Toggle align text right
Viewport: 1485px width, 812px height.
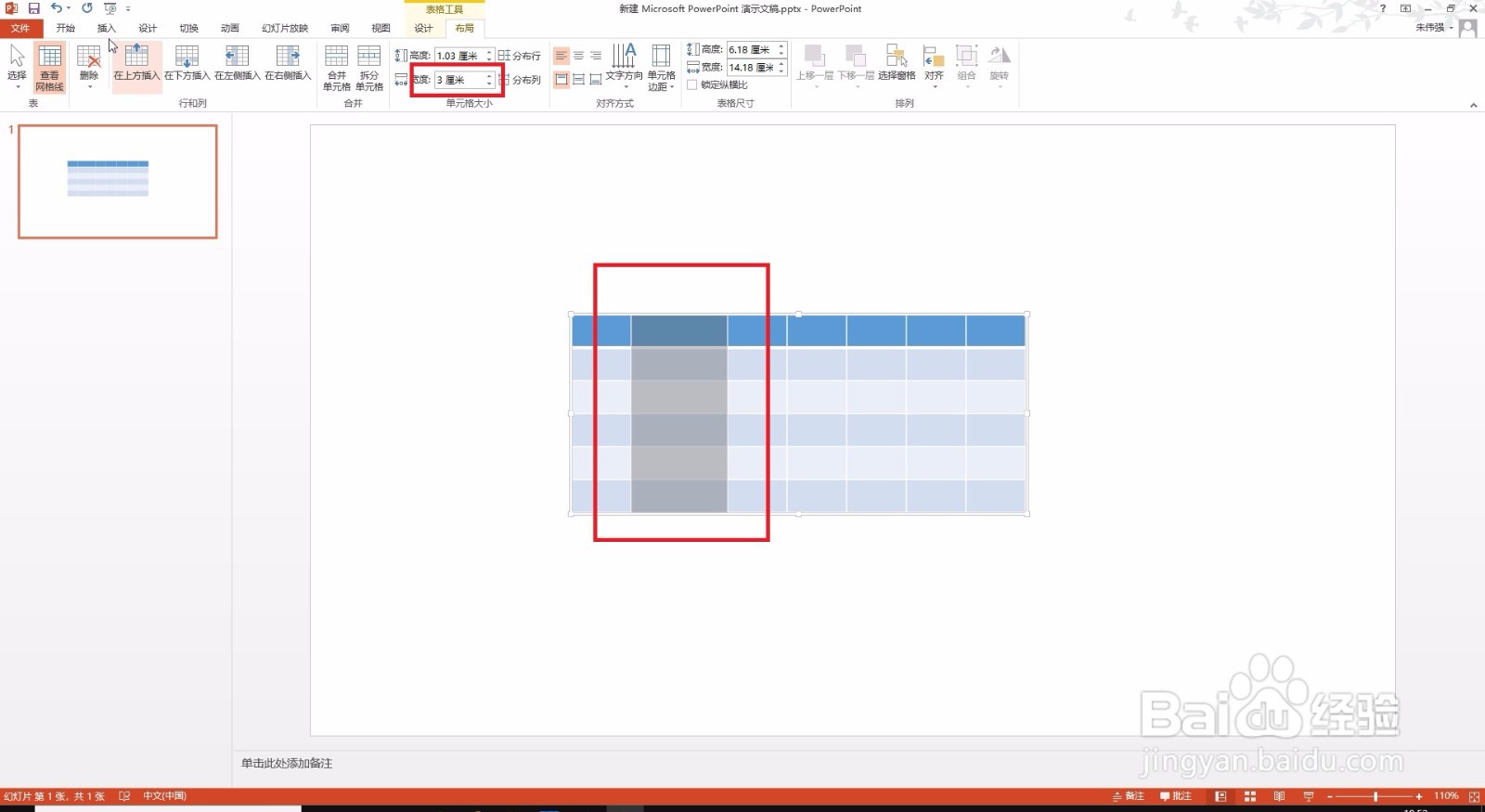click(596, 56)
